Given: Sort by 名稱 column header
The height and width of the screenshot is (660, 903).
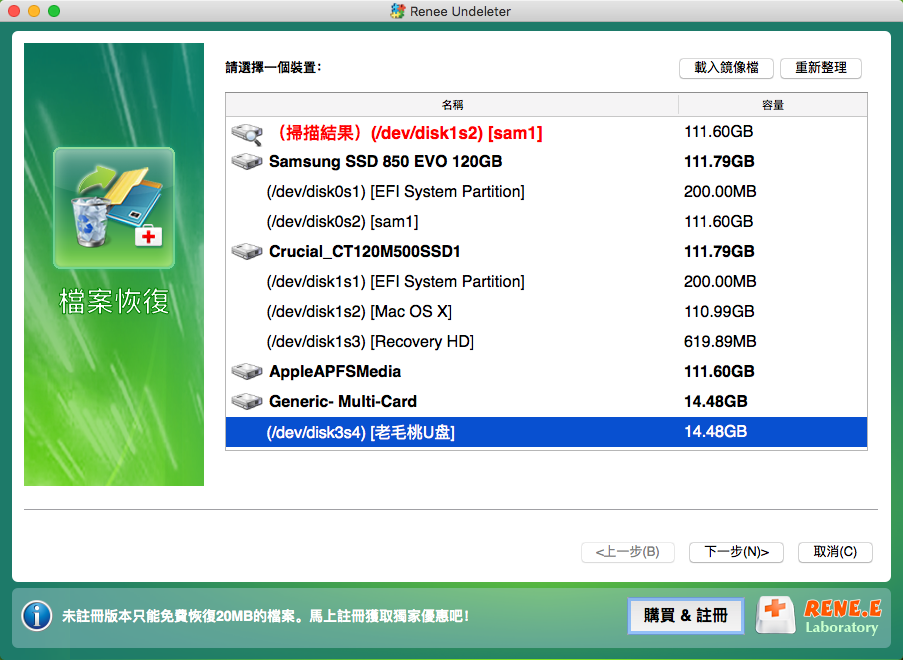Looking at the screenshot, I should point(452,105).
